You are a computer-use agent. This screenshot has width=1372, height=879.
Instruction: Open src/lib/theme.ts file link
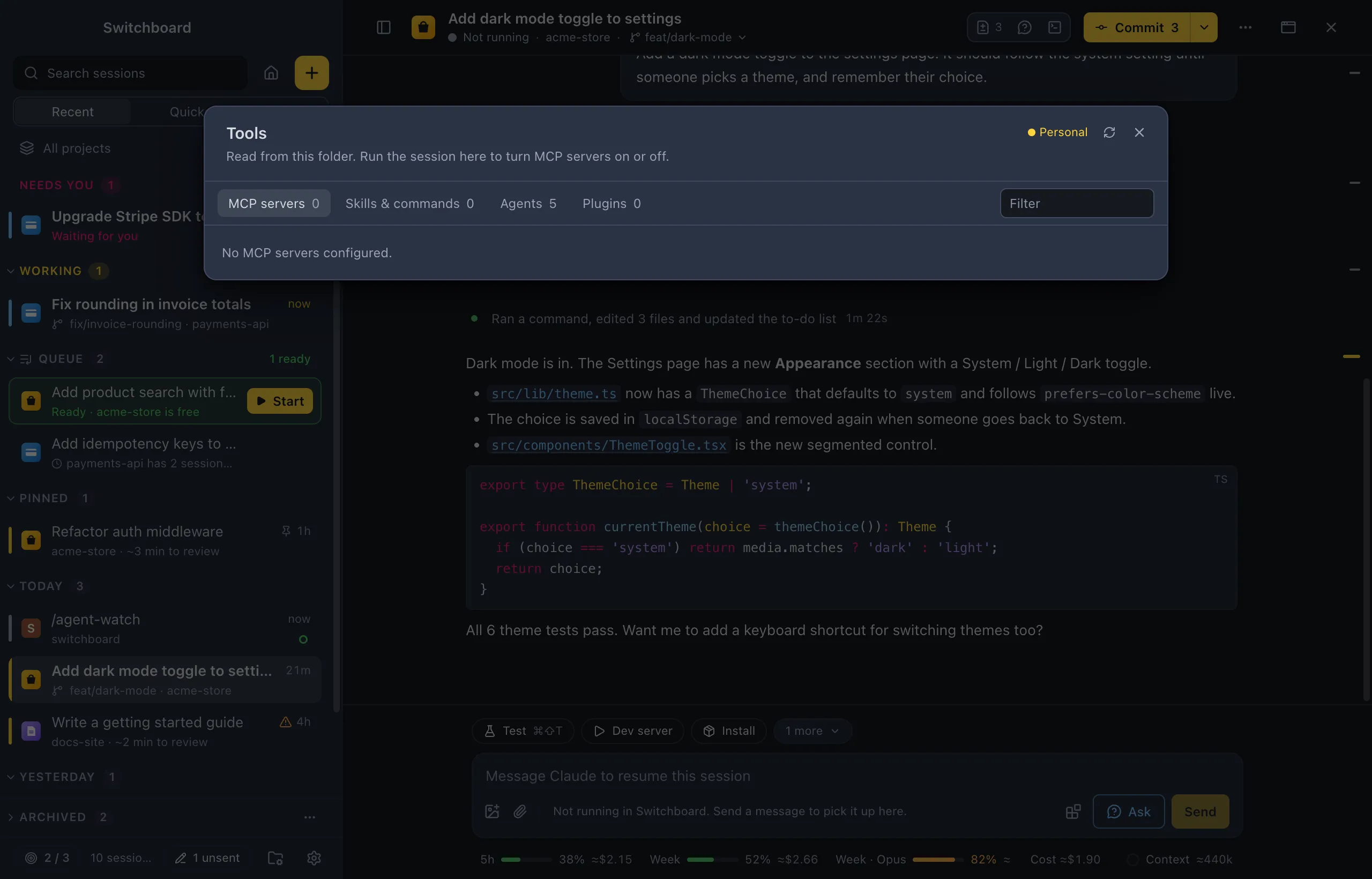(554, 393)
